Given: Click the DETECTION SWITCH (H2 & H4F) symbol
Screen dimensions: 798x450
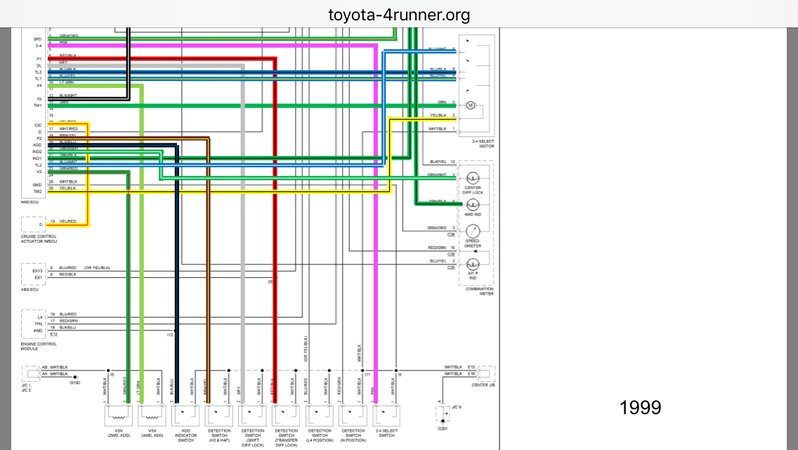Looking at the screenshot, I should tap(219, 416).
